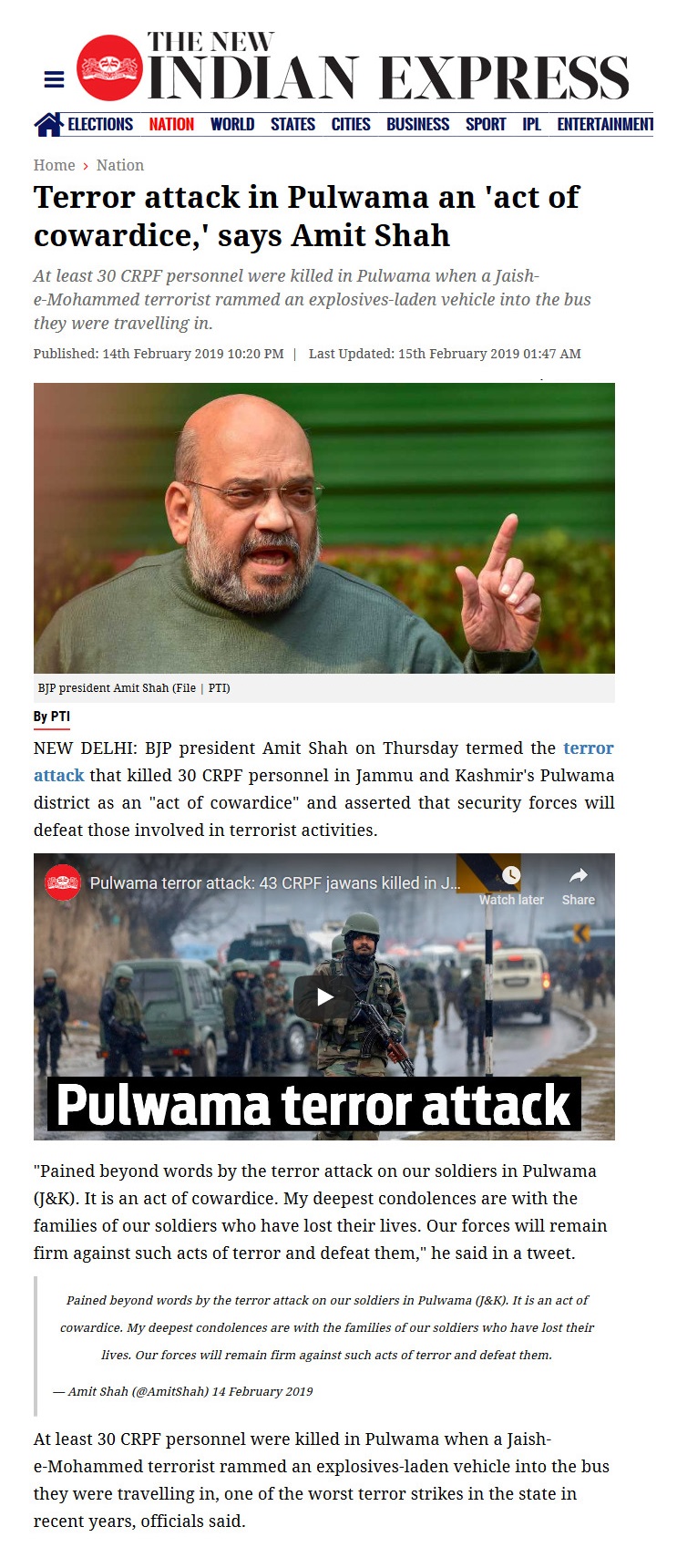
Task: Open the Entertainment section
Action: click(605, 124)
